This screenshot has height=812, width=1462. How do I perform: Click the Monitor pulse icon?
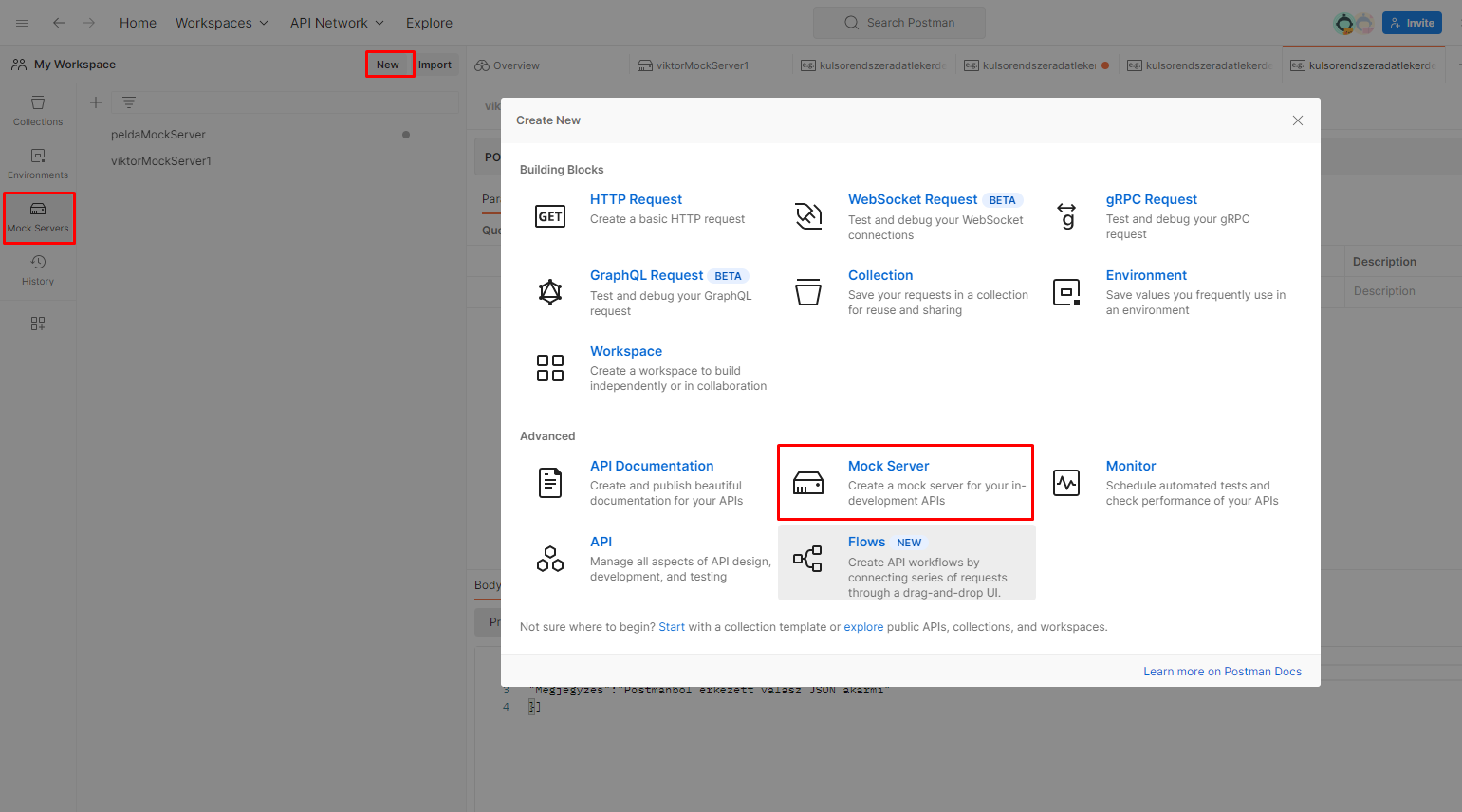pos(1066,483)
